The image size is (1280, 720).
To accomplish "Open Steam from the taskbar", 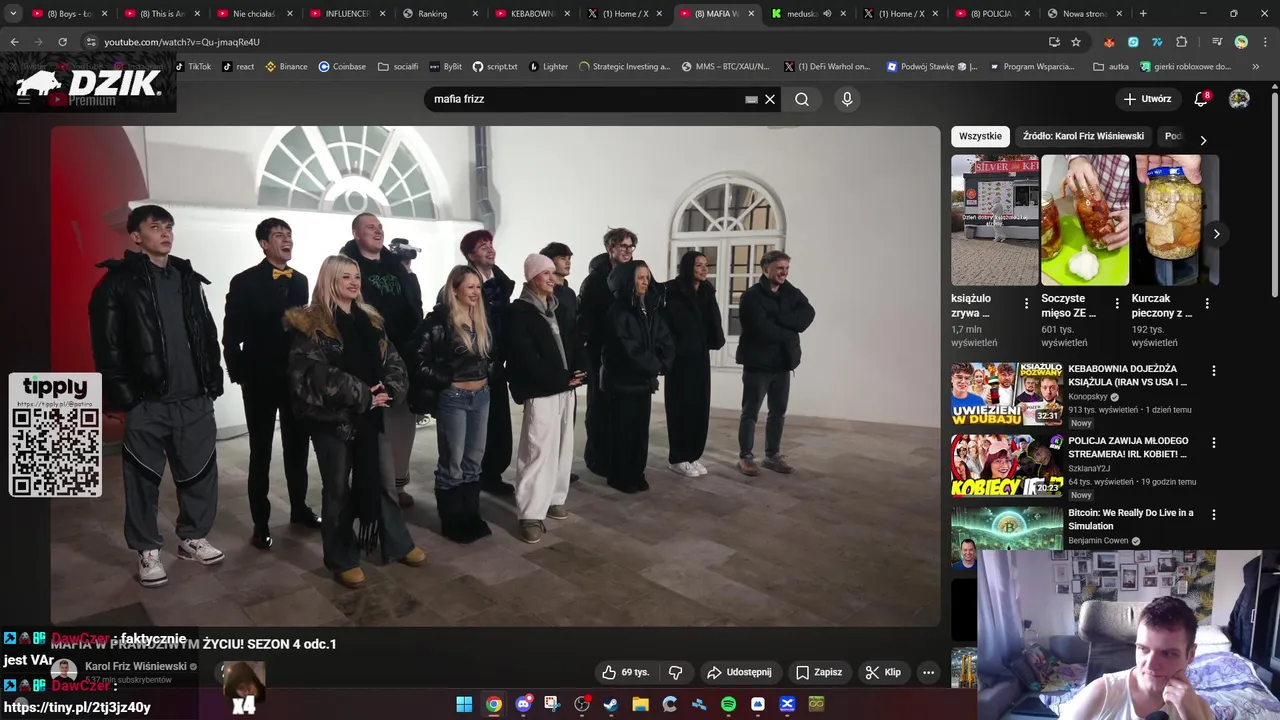I will 611,704.
